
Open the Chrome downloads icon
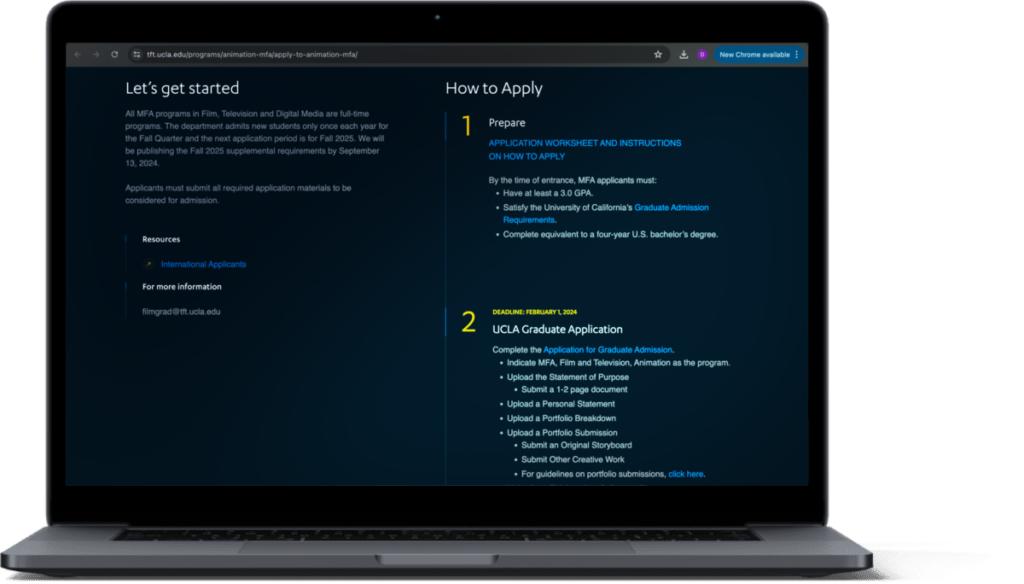684,55
